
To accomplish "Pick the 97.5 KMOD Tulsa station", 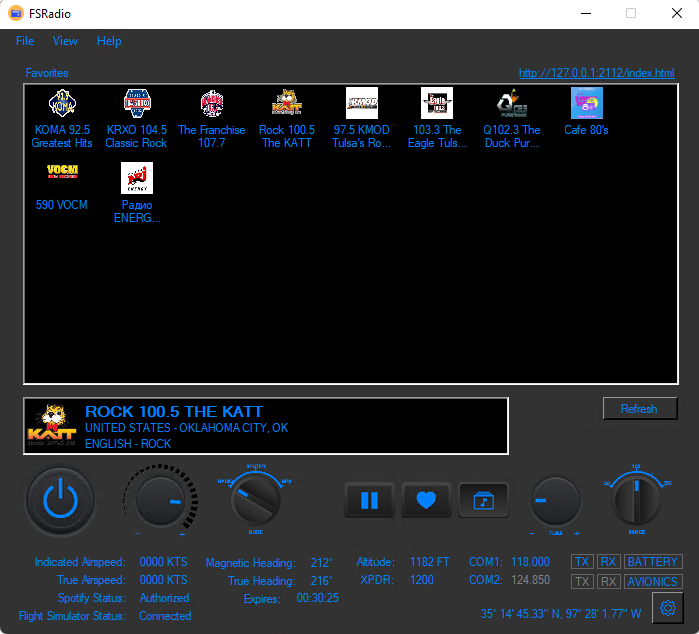I will (362, 118).
